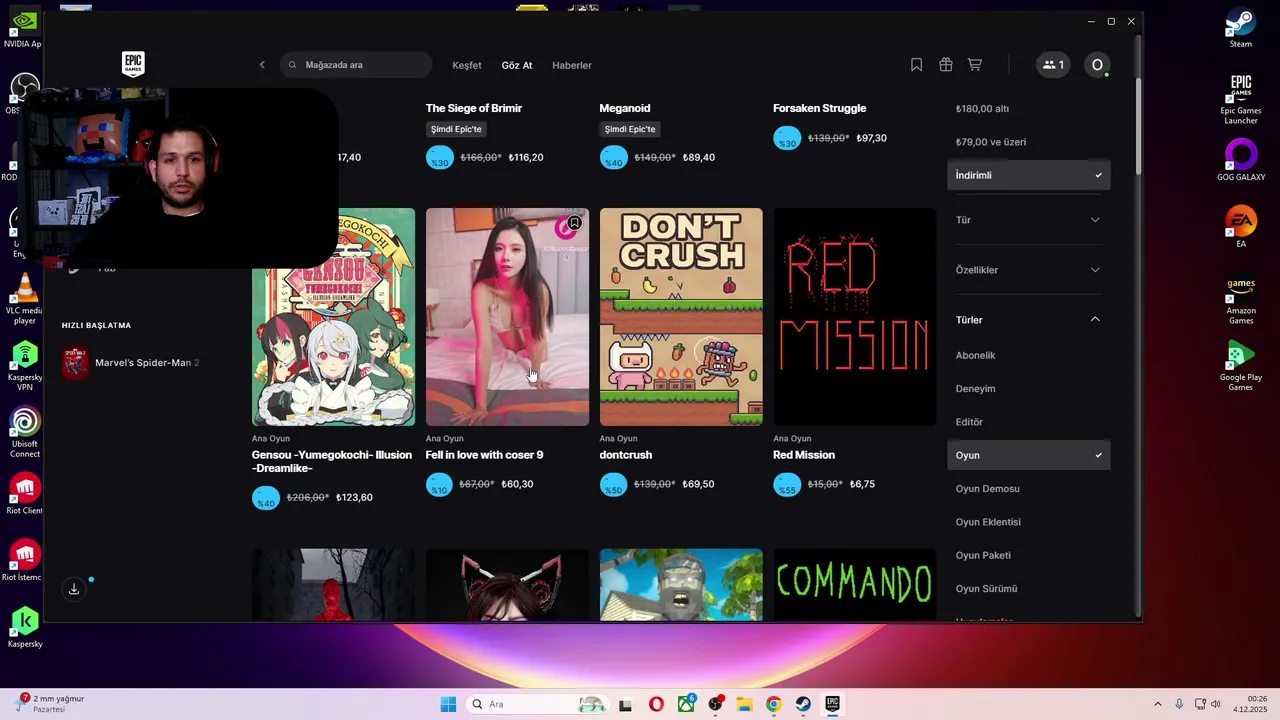The height and width of the screenshot is (720, 1280).
Task: Open Opera browser from taskbar
Action: coord(656,704)
